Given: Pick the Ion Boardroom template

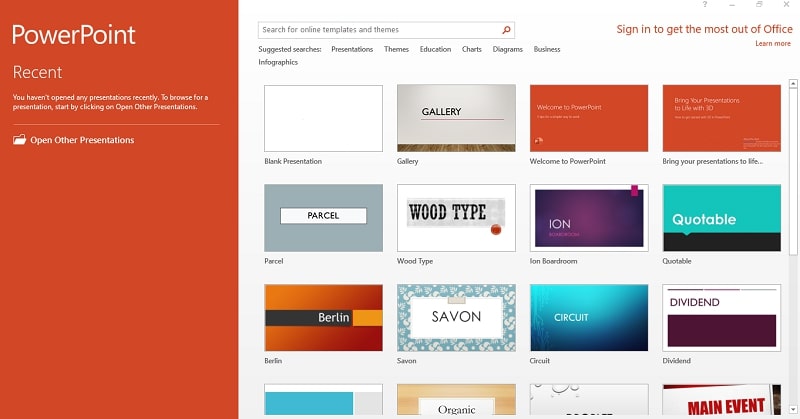Looking at the screenshot, I should tap(589, 218).
